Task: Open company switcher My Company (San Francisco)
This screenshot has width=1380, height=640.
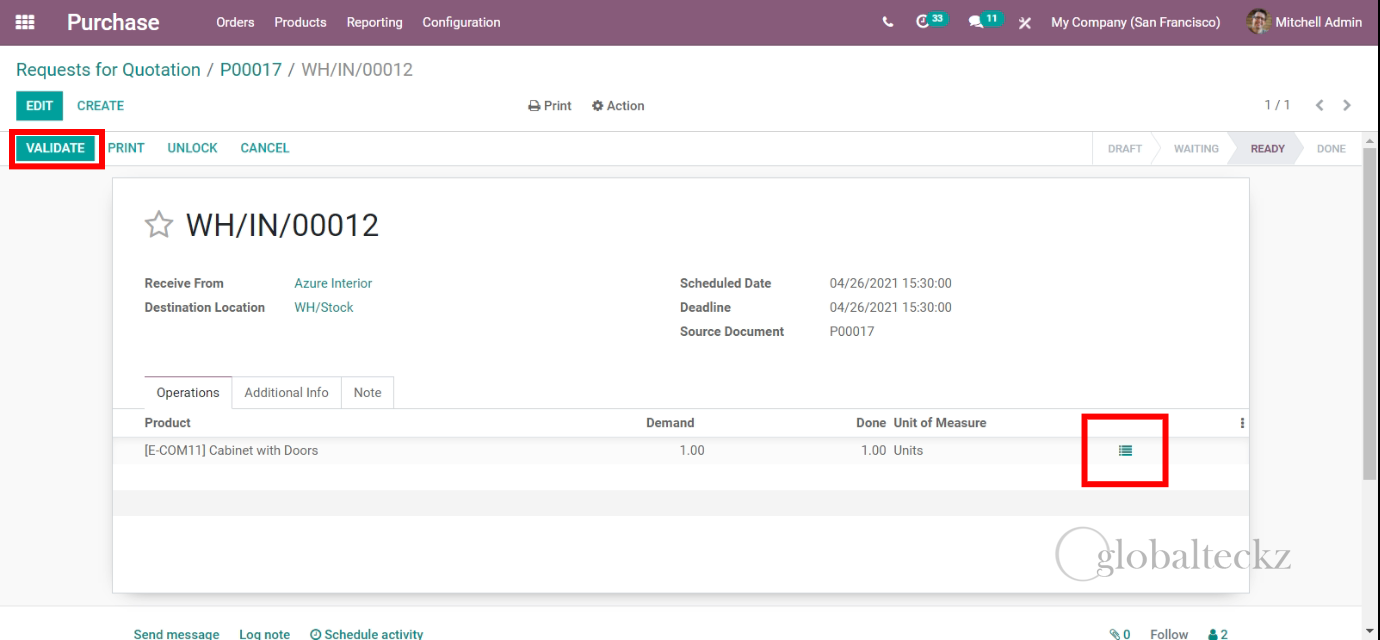Action: [x=1135, y=22]
